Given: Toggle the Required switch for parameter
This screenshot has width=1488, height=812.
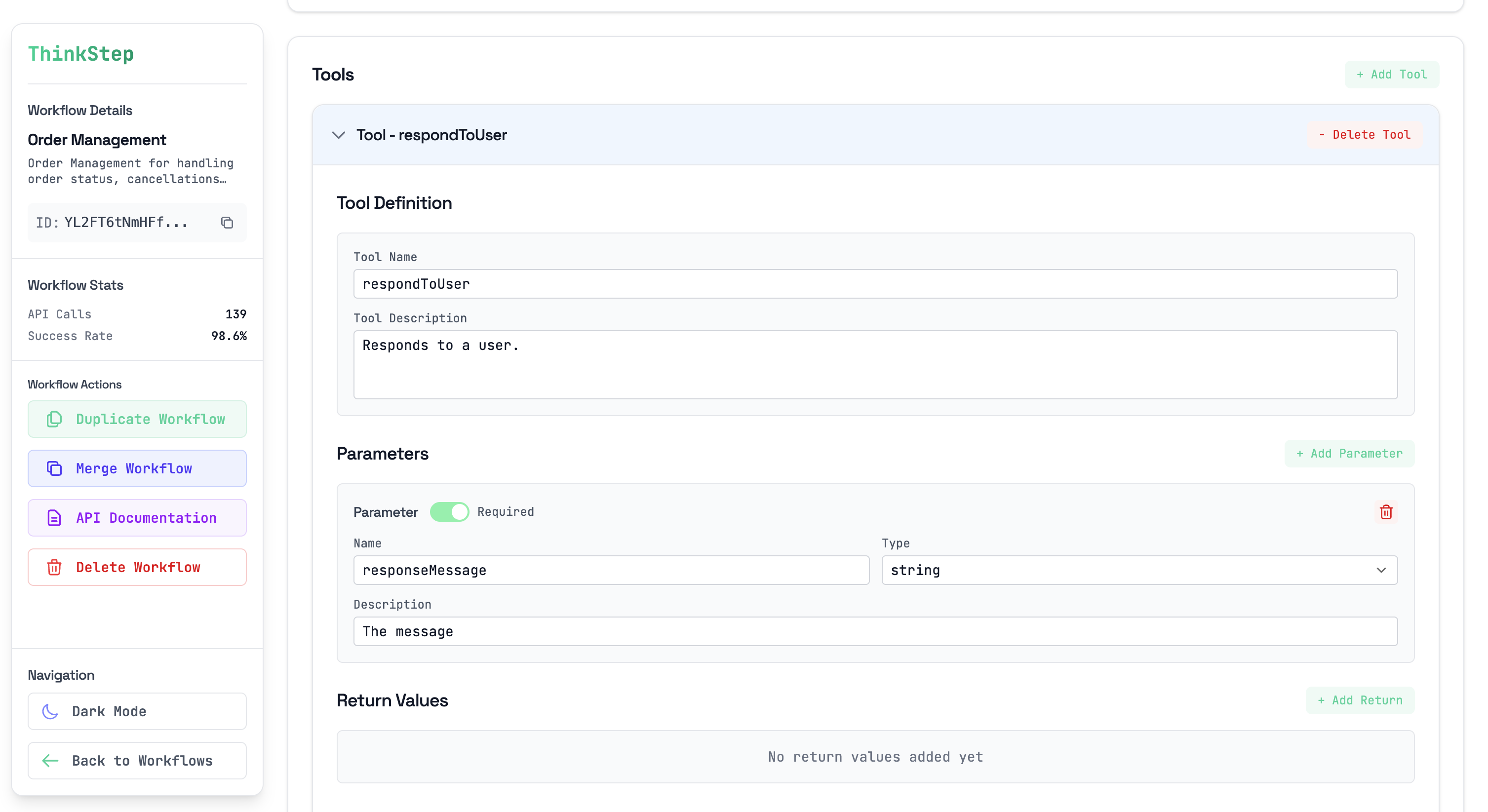Looking at the screenshot, I should [x=449, y=512].
